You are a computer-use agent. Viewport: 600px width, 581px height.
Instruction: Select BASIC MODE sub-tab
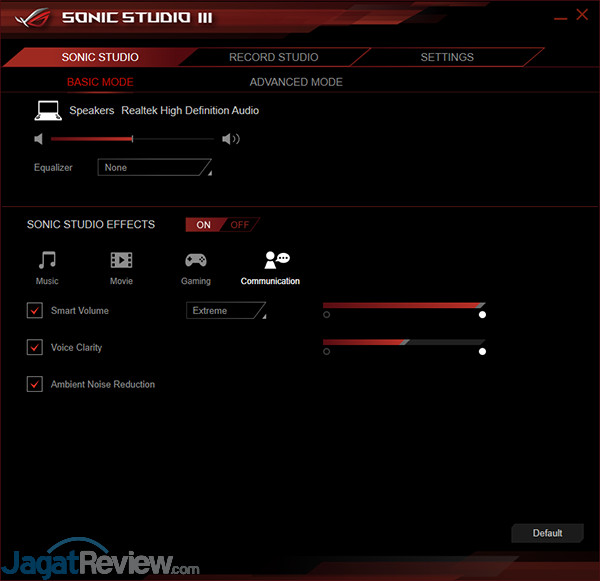(100, 82)
